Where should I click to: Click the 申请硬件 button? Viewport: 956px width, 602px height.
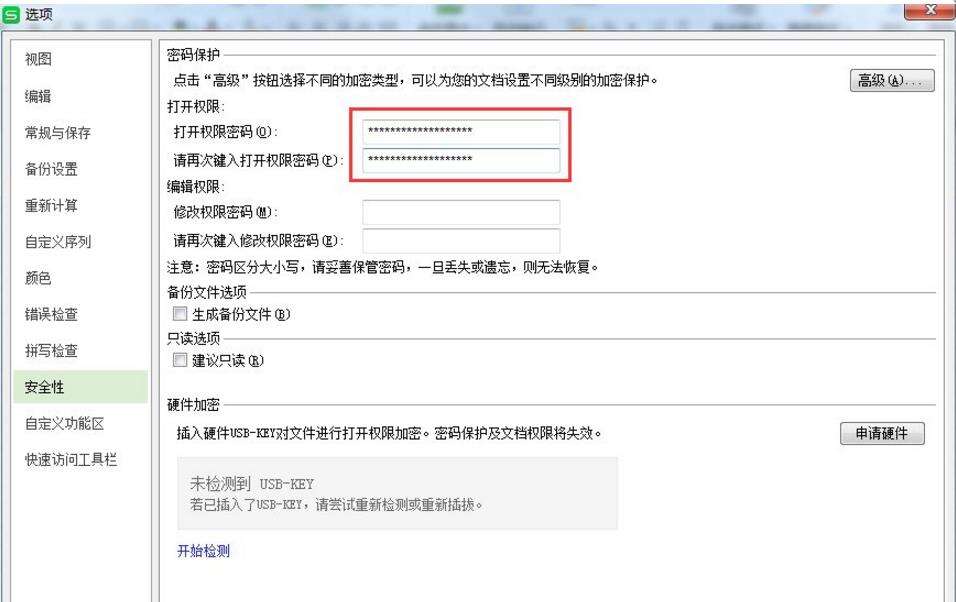882,433
